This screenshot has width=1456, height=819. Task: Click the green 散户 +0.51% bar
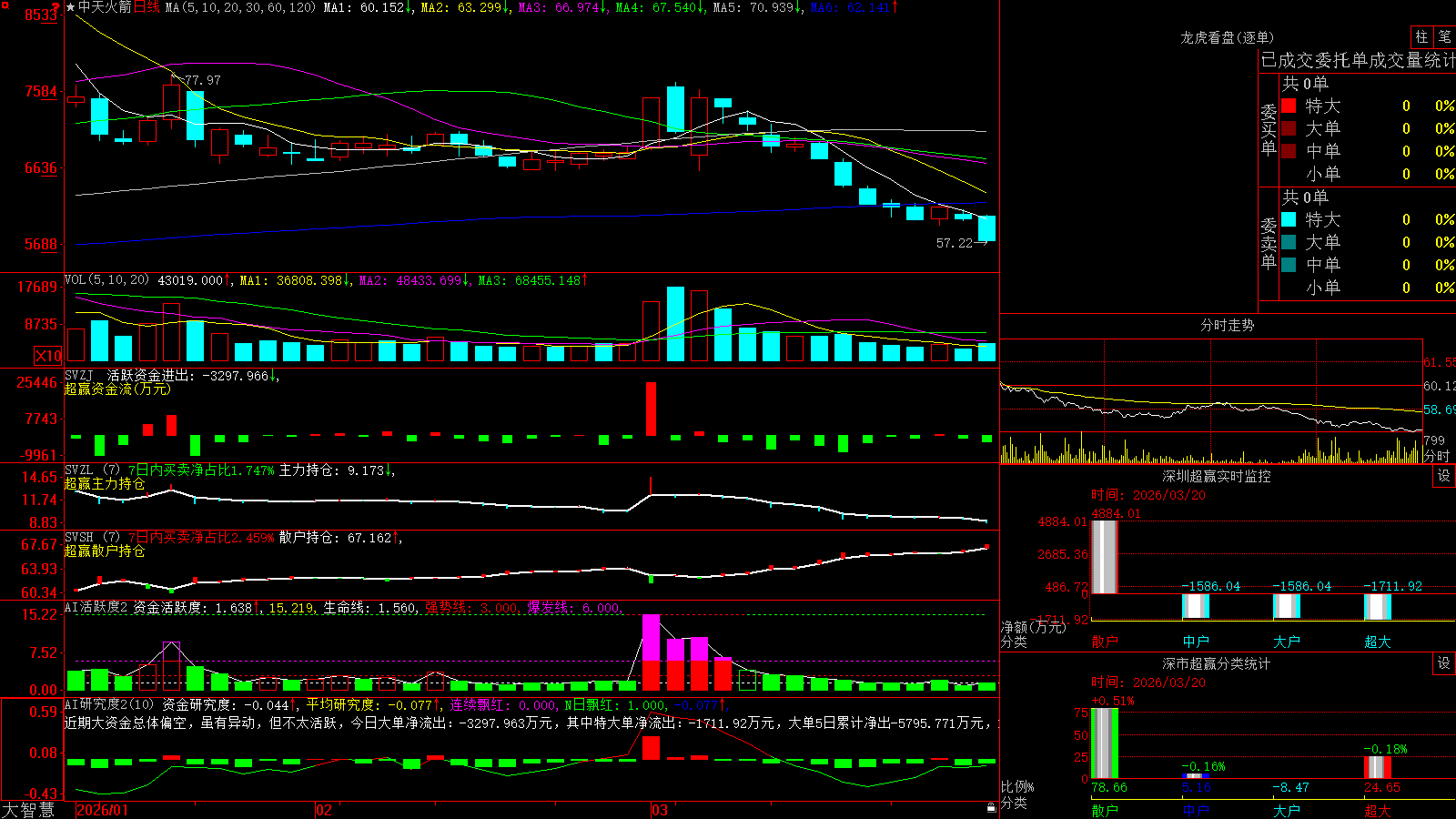coord(1104,743)
